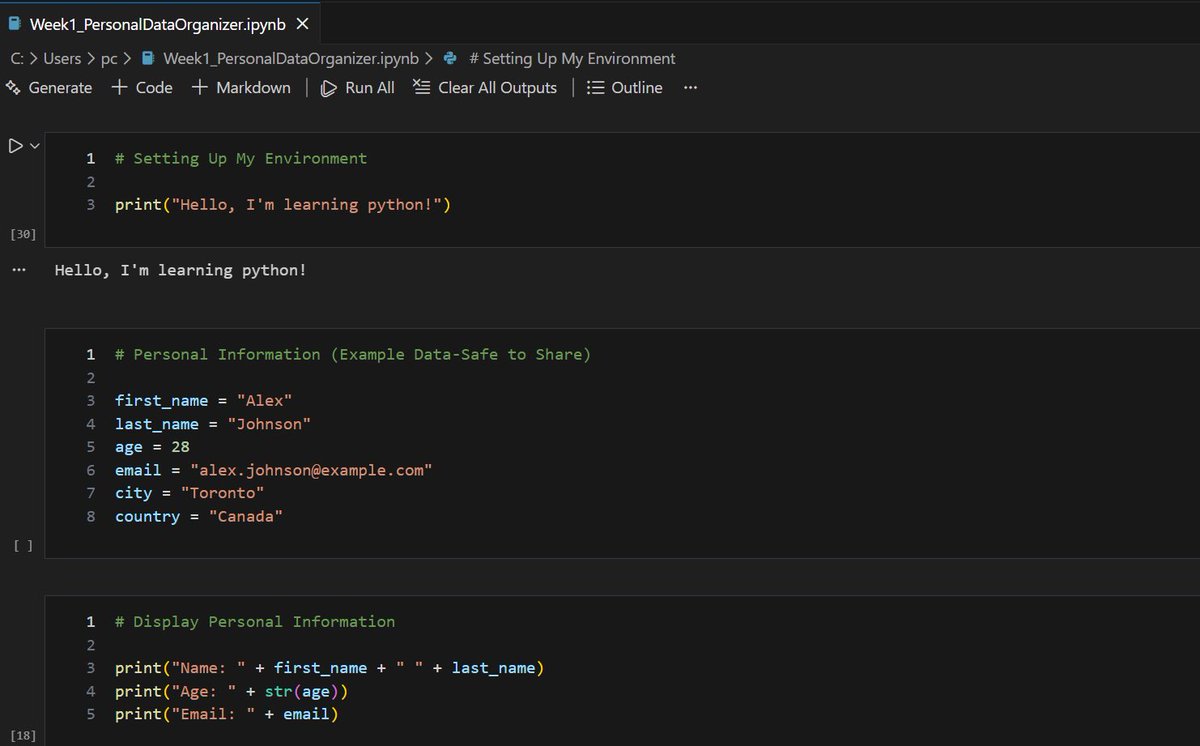Viewport: 1200px width, 746px height.
Task: Clear All Outputs in the notebook
Action: (x=485, y=88)
